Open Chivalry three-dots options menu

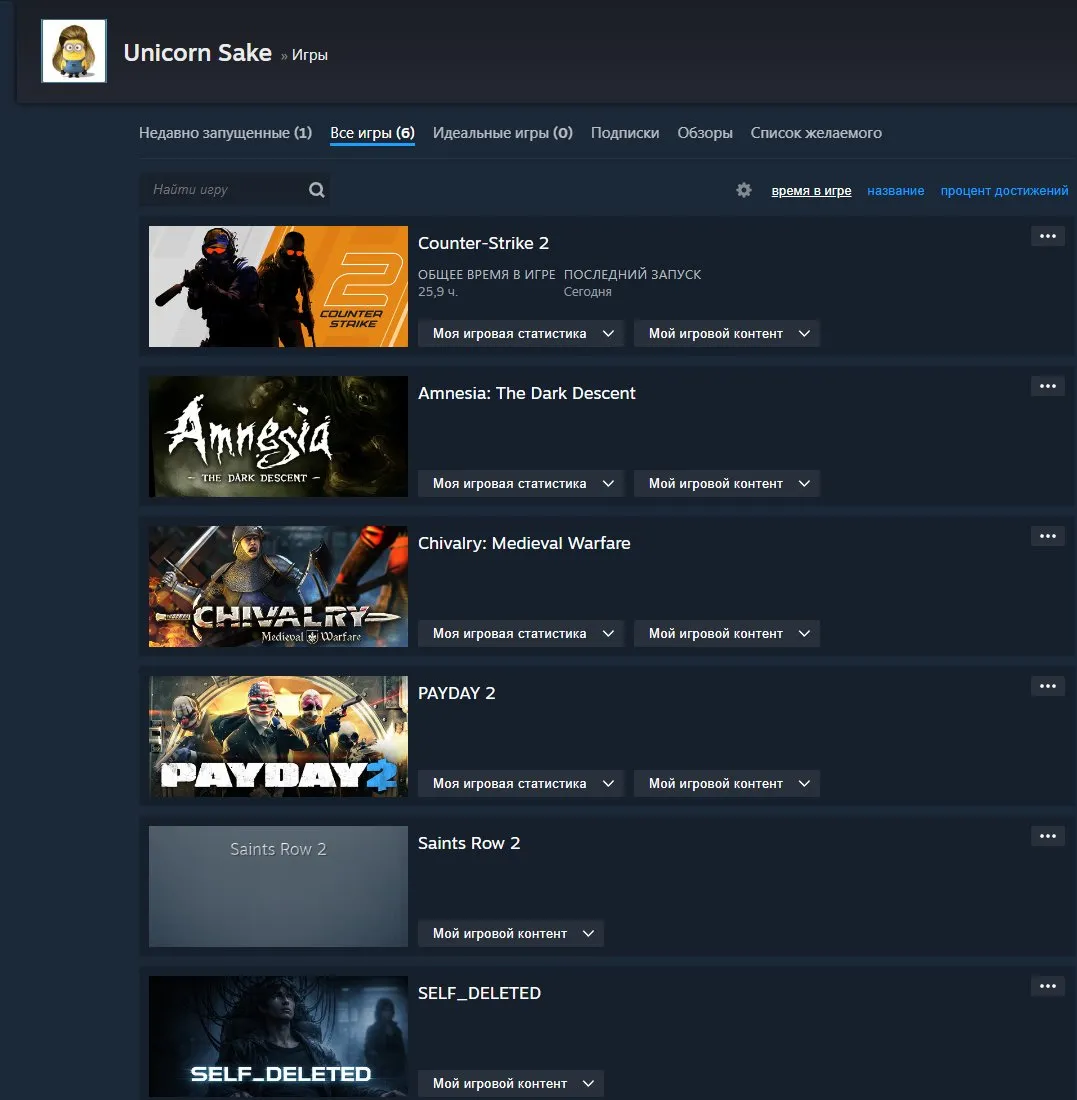point(1048,537)
